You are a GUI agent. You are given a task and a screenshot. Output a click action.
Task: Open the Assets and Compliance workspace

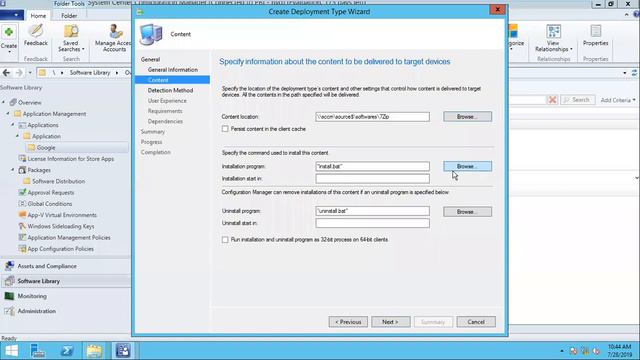click(47, 266)
